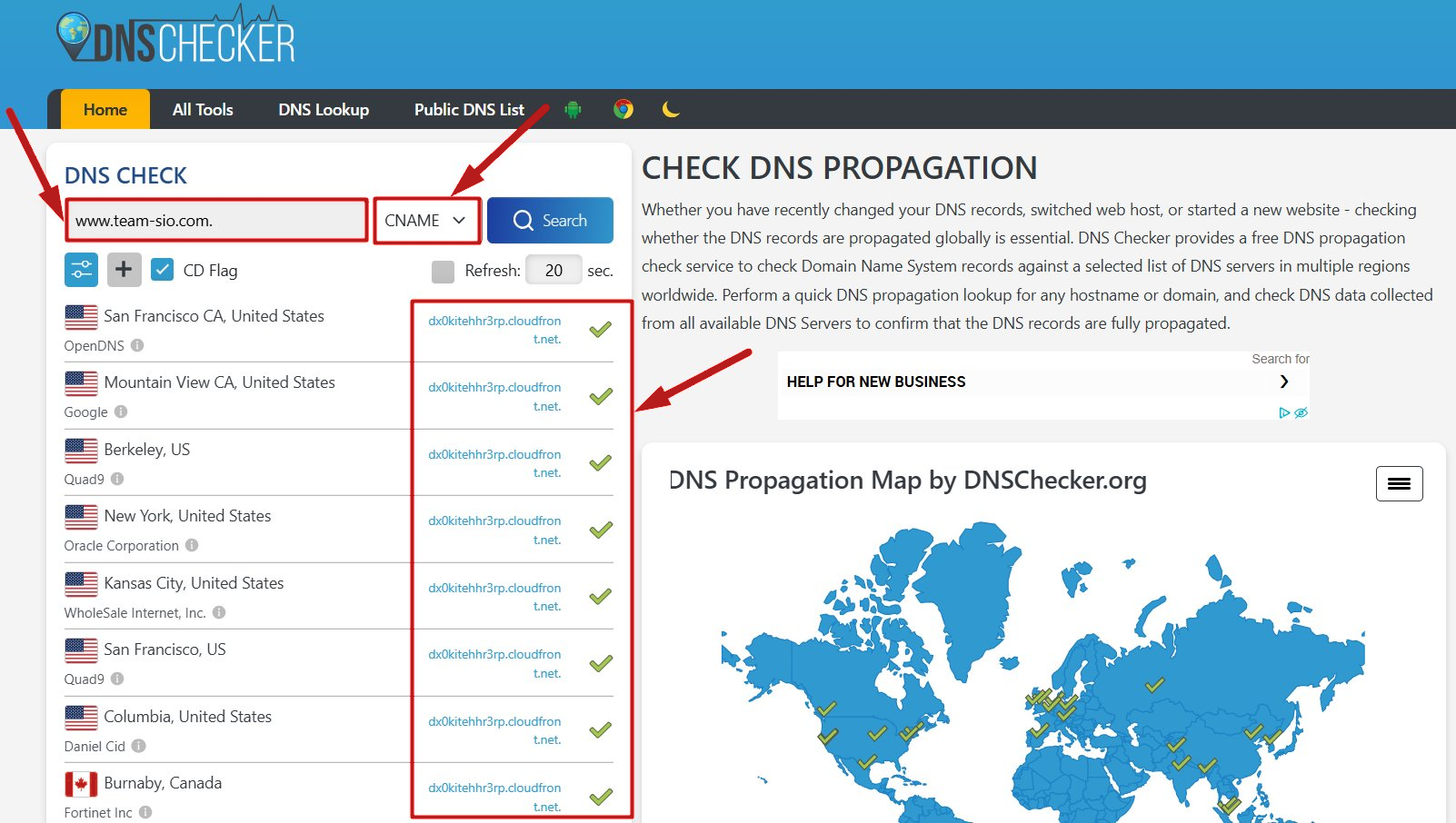Click the info icon beside Google
The height and width of the screenshot is (823, 1456).
pos(121,411)
